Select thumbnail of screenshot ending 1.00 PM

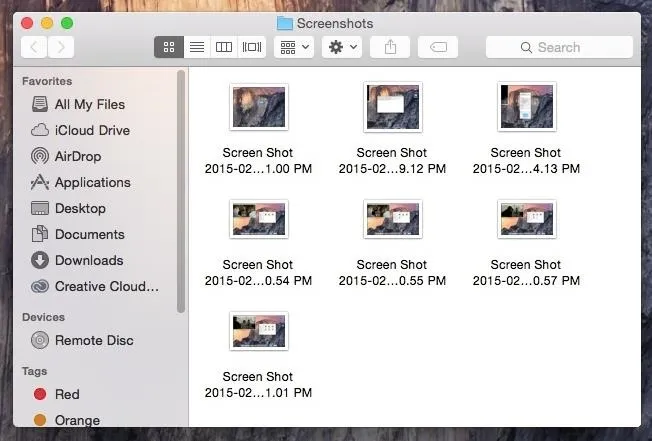pos(259,107)
